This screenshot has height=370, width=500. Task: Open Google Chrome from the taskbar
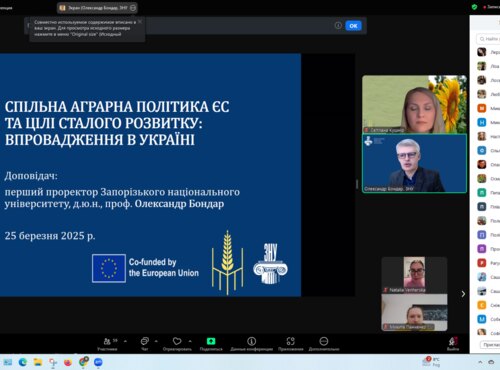(x=83, y=362)
